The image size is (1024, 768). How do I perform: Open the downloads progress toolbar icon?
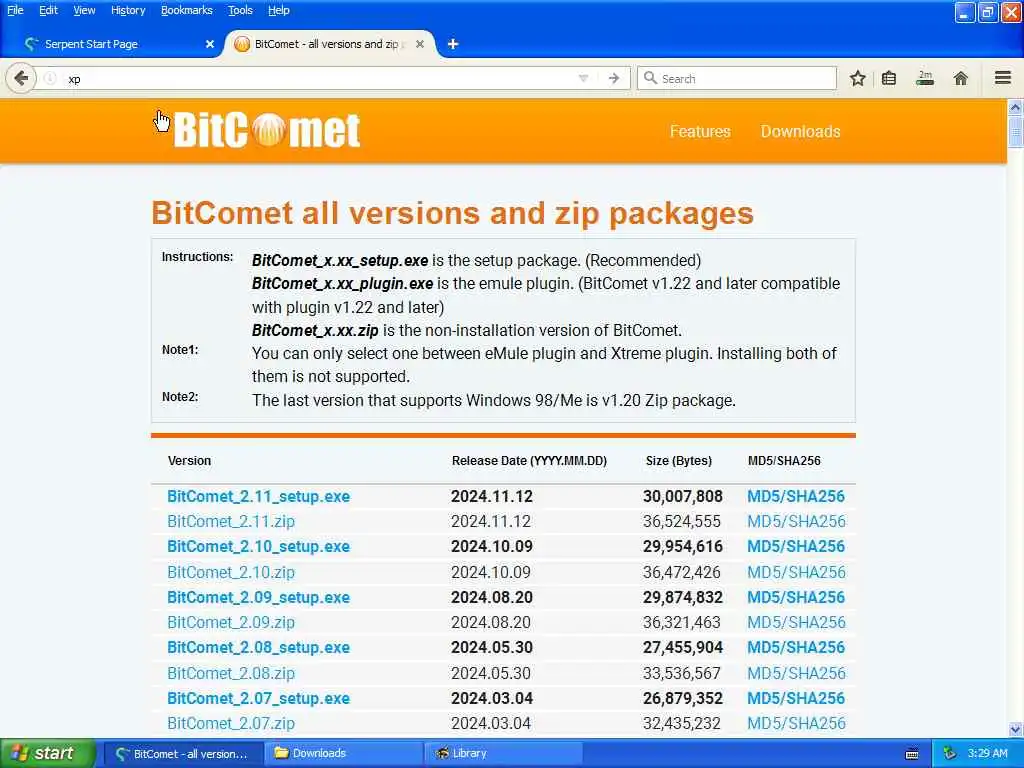coord(925,79)
